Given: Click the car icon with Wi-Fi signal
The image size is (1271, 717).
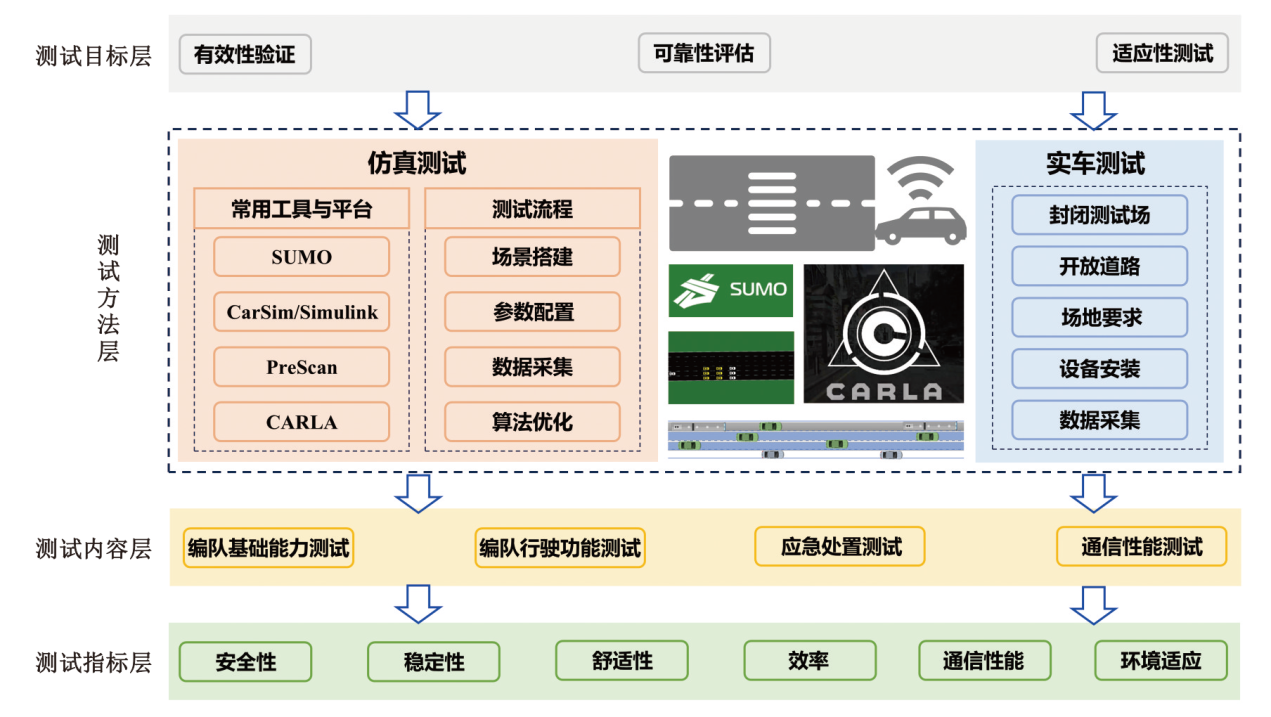Looking at the screenshot, I should (x=921, y=201).
